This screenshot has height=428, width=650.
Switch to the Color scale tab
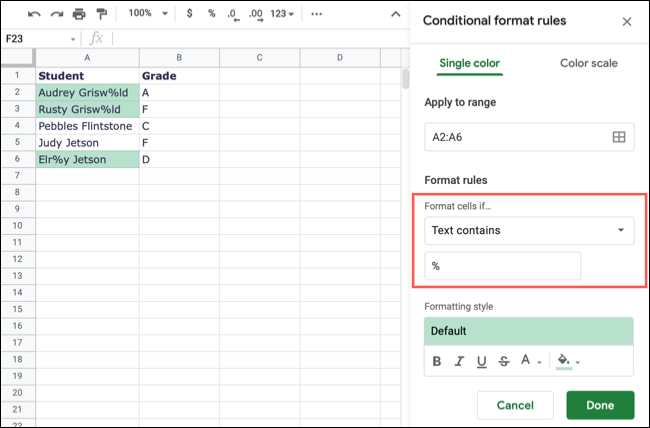coord(588,63)
